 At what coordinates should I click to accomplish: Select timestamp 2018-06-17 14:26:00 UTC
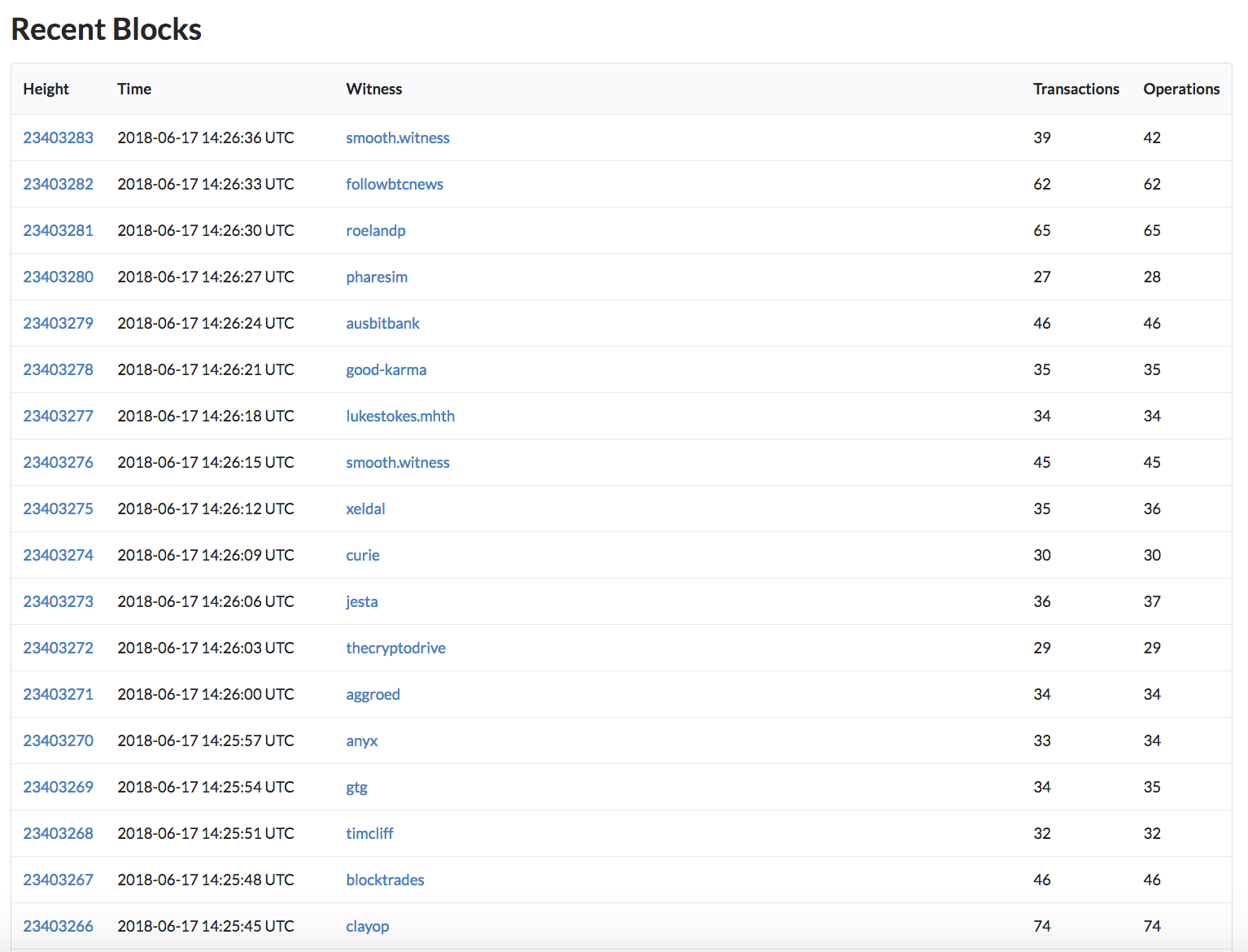[206, 694]
